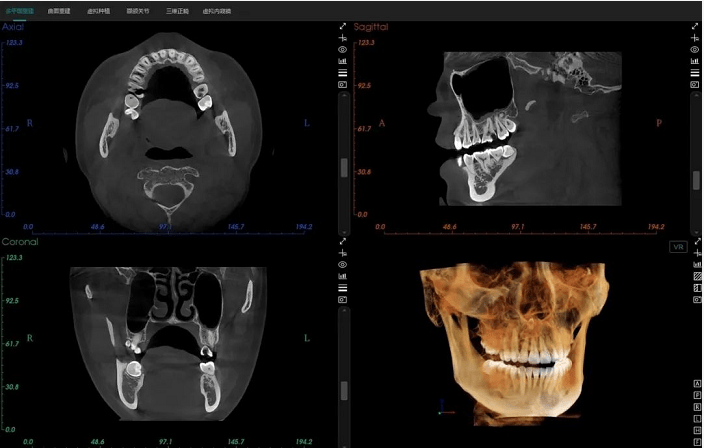This screenshot has width=704, height=448.
Task: Open the second tab in top bar
Action: [x=60, y=10]
